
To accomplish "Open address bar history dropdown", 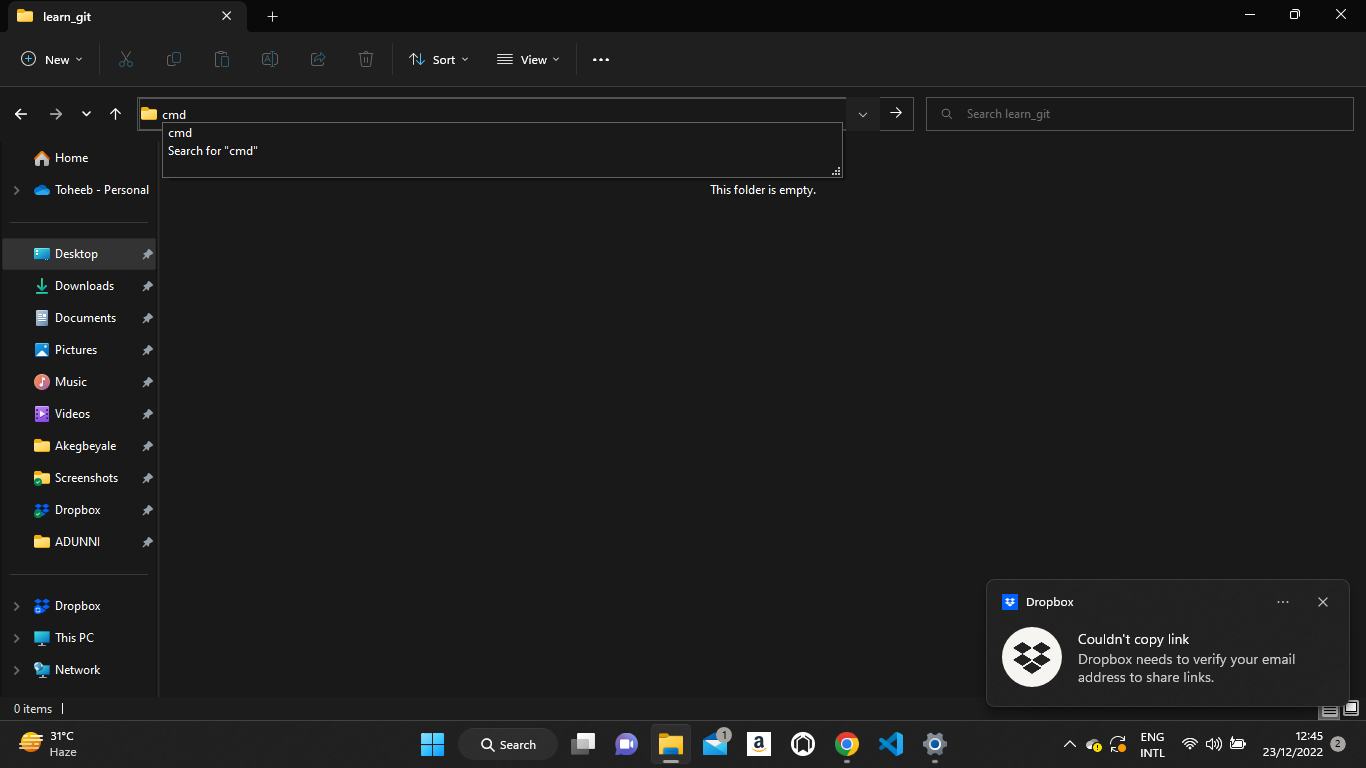I will click(862, 114).
